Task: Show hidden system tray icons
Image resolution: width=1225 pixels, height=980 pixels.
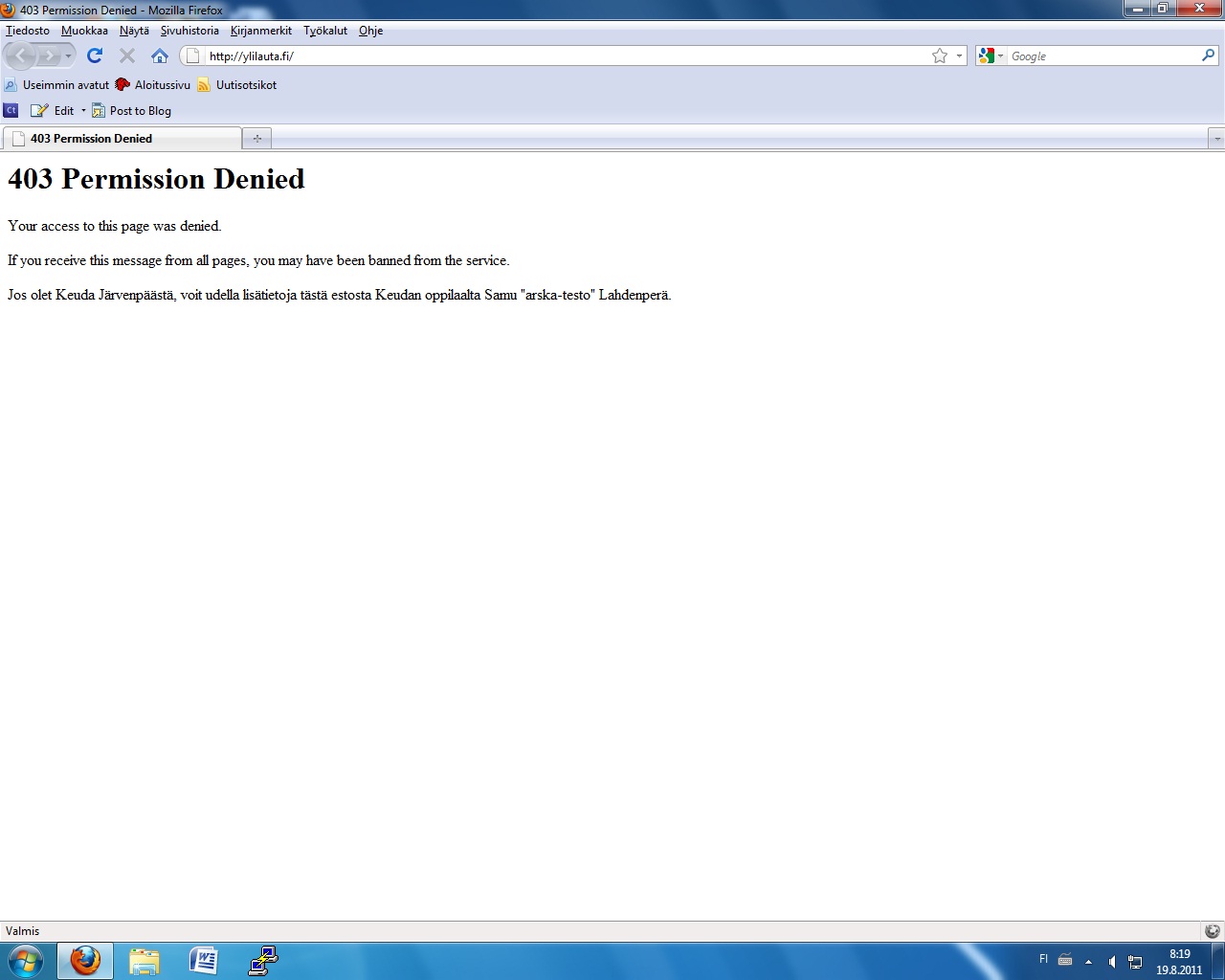Action: point(1088,962)
